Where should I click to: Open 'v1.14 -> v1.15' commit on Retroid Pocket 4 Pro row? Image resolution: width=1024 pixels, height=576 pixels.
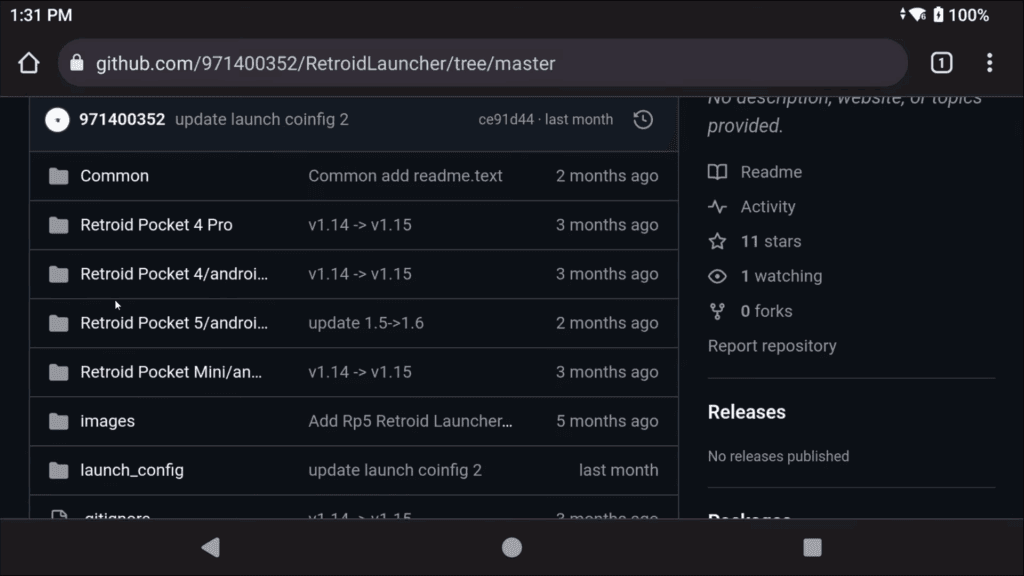point(360,225)
